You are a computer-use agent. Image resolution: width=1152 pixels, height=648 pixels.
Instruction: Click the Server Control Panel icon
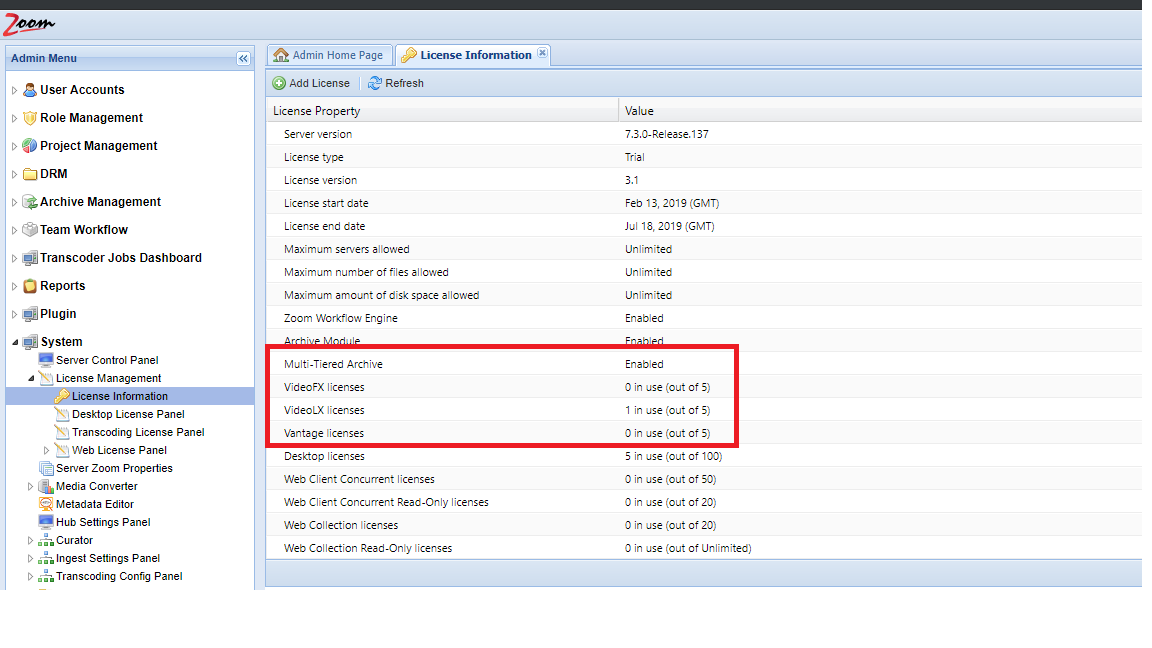[x=46, y=360]
